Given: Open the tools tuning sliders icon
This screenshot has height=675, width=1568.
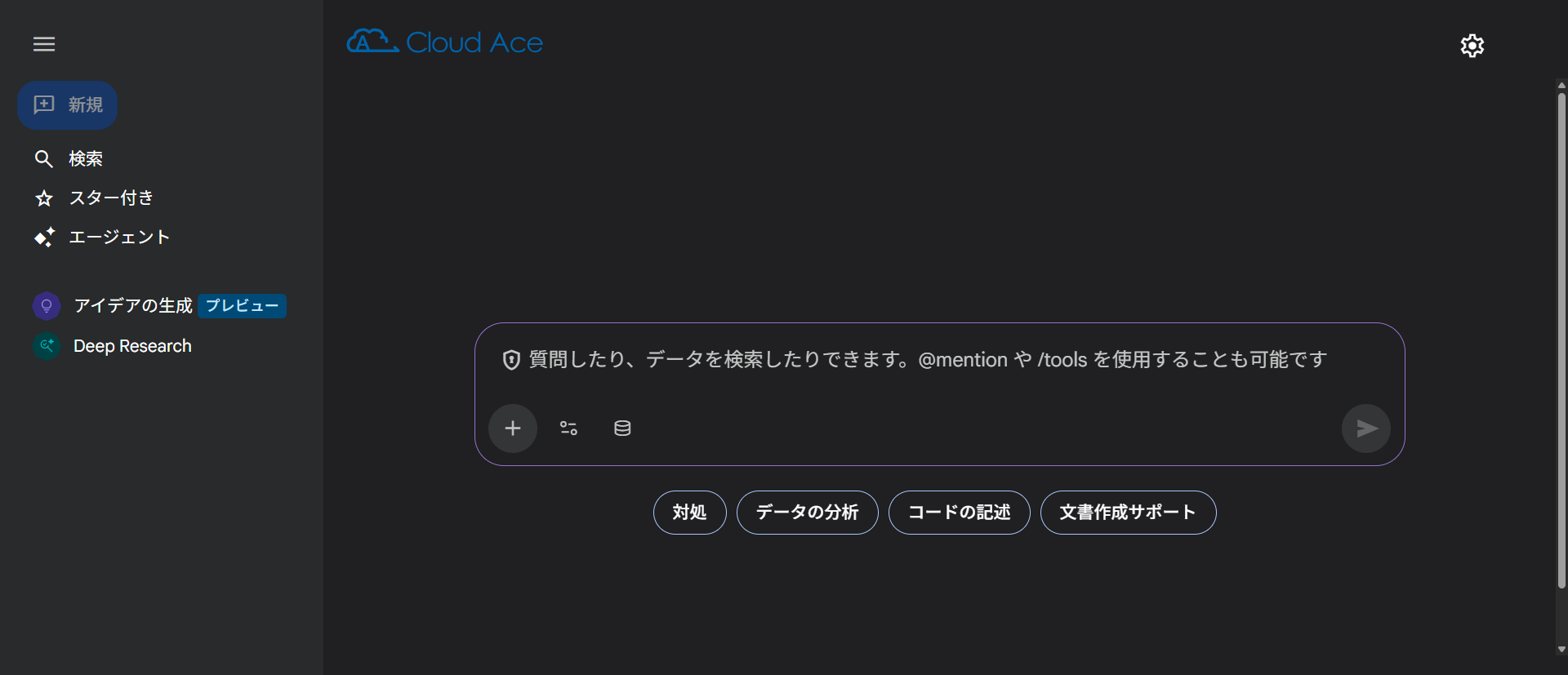Looking at the screenshot, I should coord(568,429).
